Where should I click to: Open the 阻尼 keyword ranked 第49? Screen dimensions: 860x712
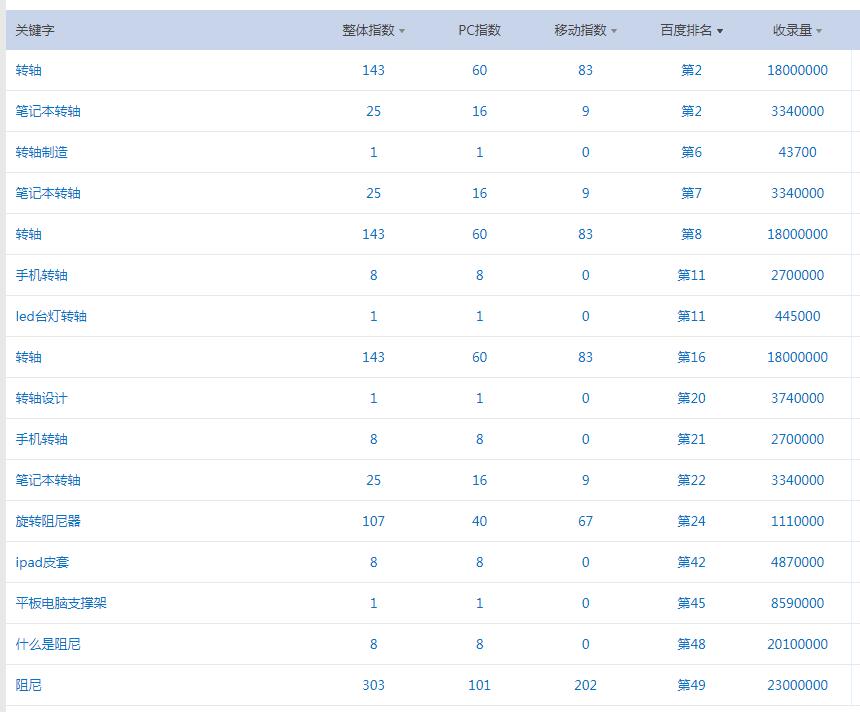tap(29, 685)
